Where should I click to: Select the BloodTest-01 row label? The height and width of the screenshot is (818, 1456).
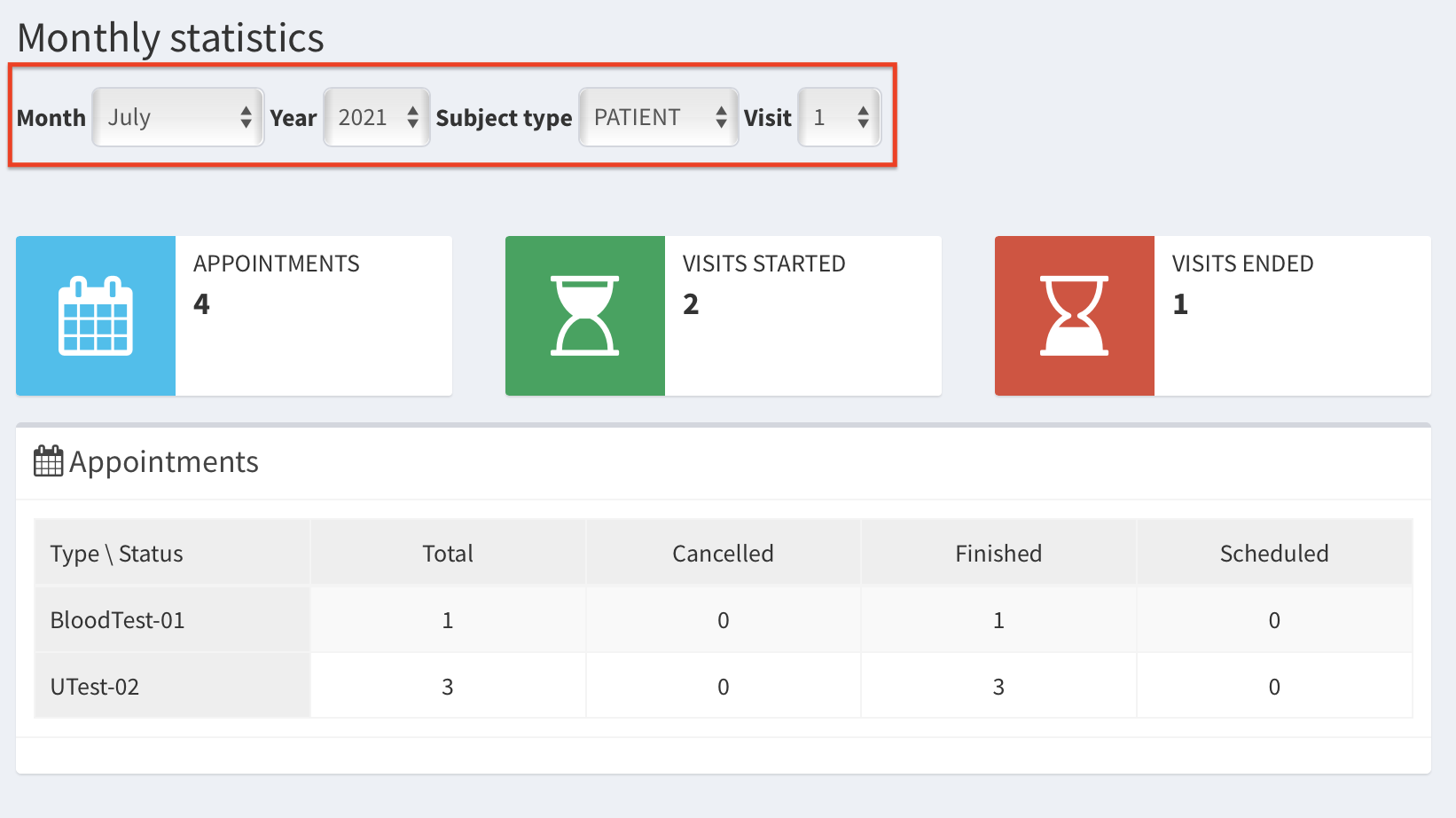coord(118,620)
